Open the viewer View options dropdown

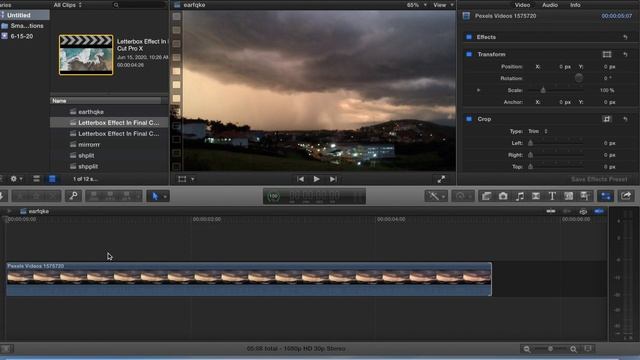pos(443,5)
